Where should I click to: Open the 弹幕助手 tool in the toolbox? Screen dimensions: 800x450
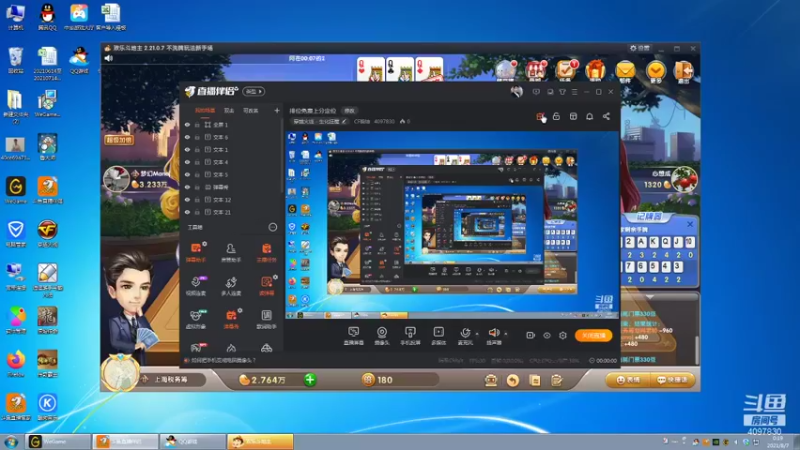[196, 252]
